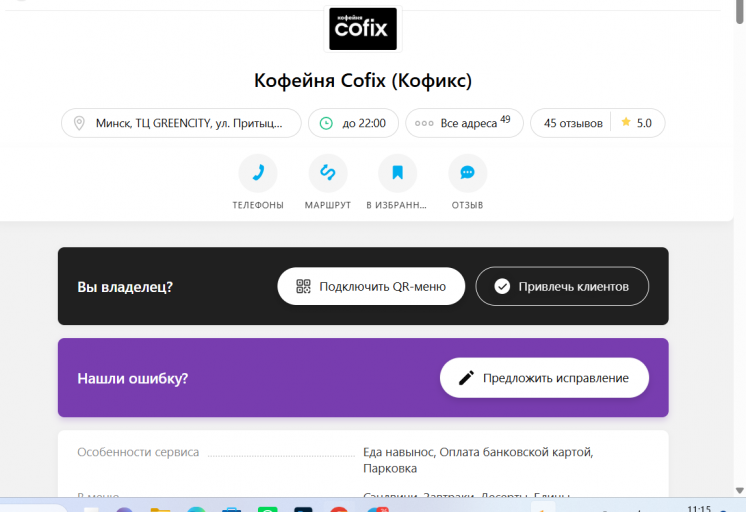Click the scrollbar down arrow

739,490
